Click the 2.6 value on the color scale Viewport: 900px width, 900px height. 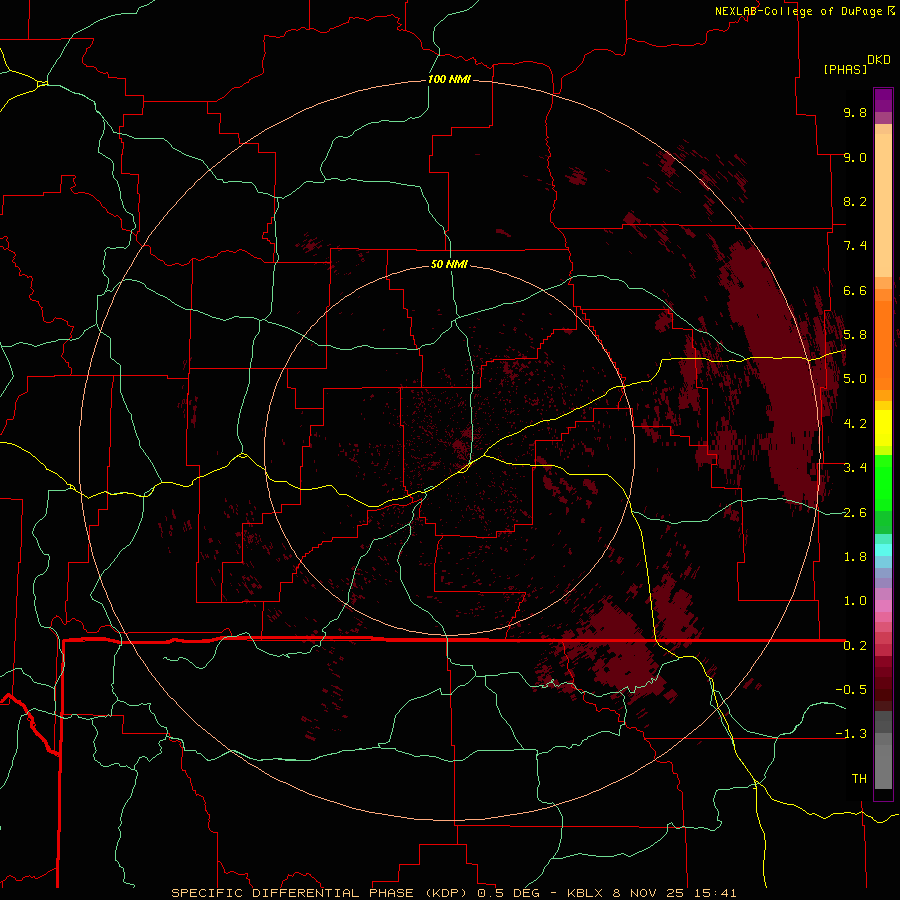click(x=855, y=512)
